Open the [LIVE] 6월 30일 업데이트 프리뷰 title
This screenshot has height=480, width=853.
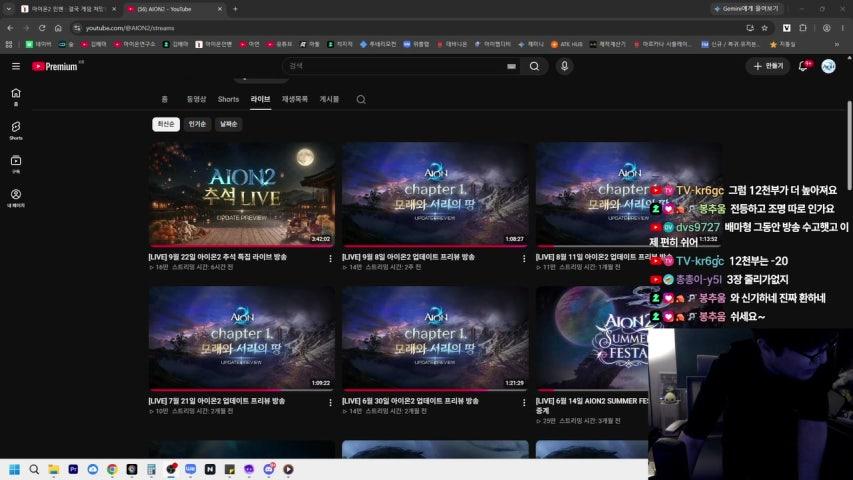pyautogui.click(x=411, y=401)
